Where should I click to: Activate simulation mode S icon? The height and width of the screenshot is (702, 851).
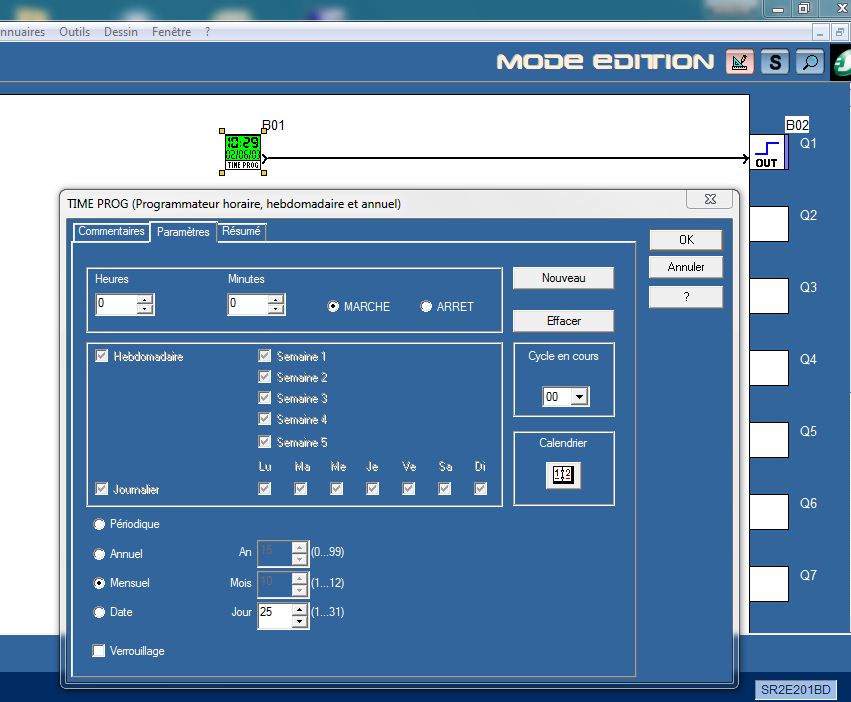(x=775, y=62)
